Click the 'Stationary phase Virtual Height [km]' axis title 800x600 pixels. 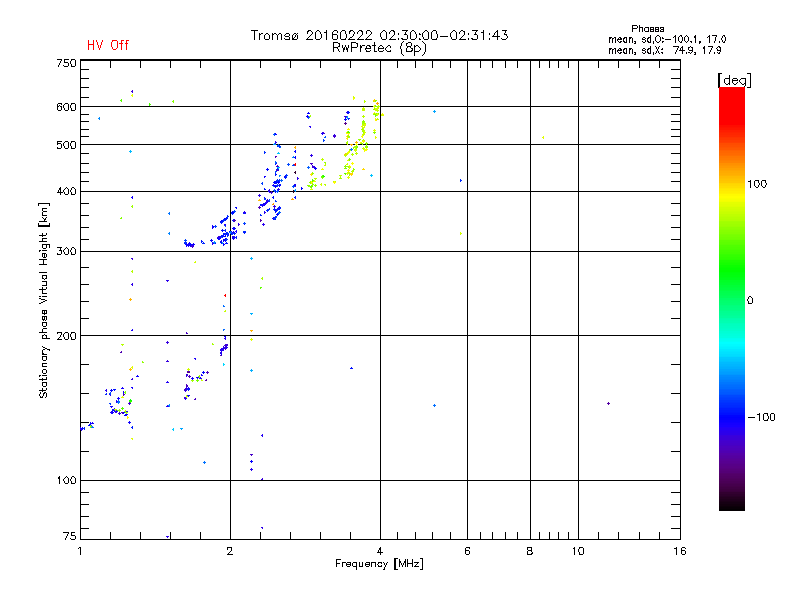pyautogui.click(x=44, y=301)
